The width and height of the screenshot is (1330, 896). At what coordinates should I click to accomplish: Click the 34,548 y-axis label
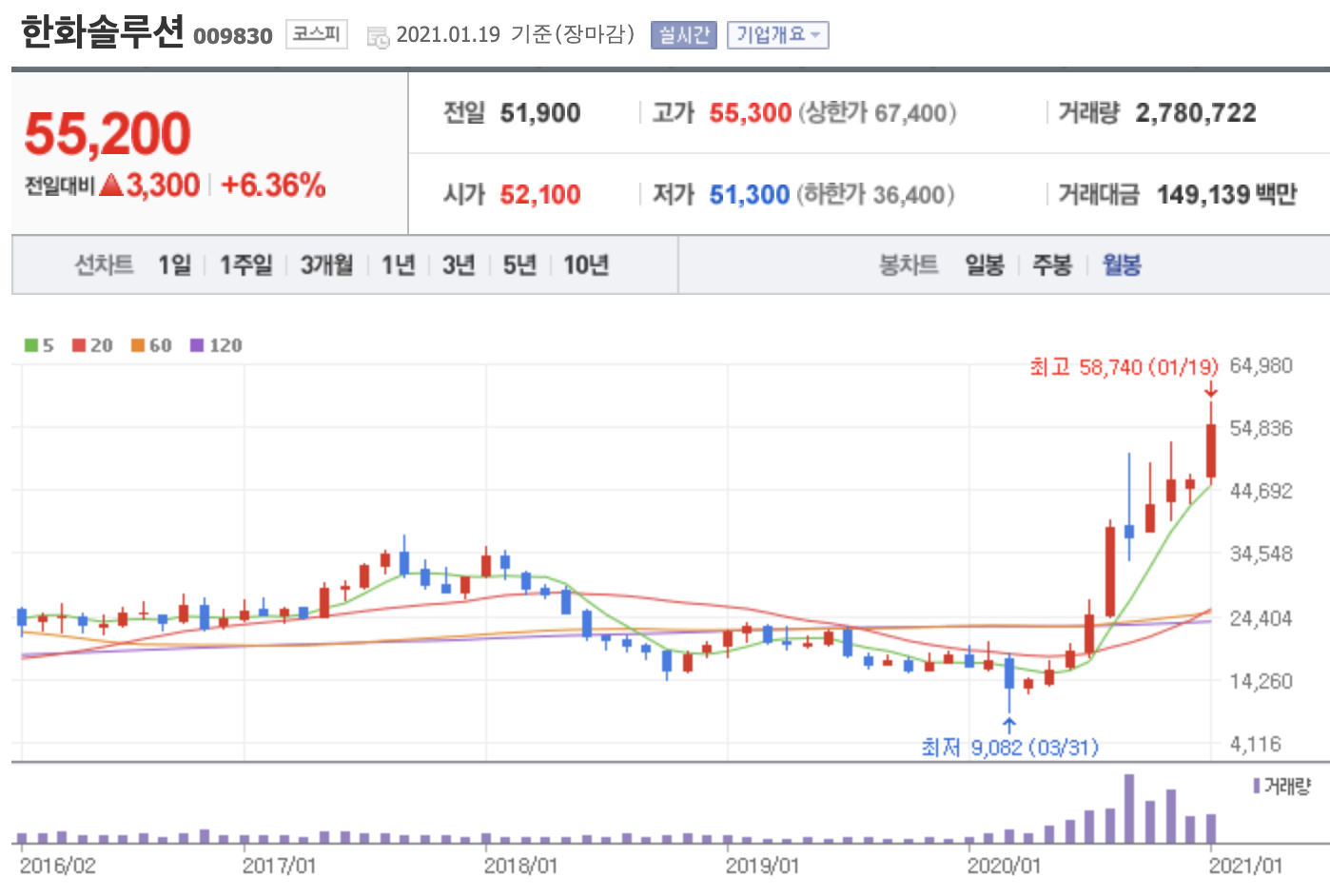click(1262, 554)
